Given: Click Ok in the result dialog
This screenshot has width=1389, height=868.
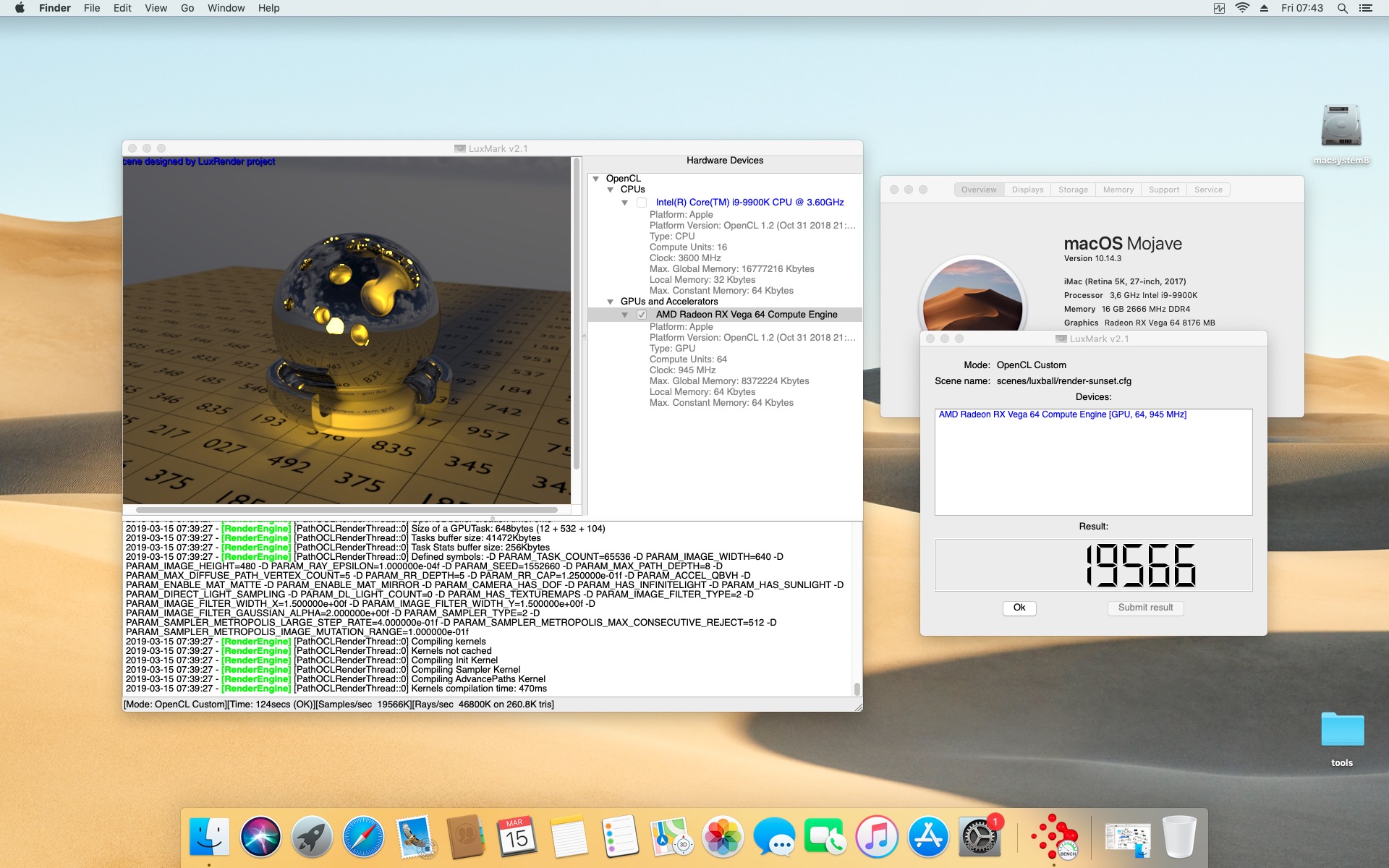Looking at the screenshot, I should tap(1019, 608).
